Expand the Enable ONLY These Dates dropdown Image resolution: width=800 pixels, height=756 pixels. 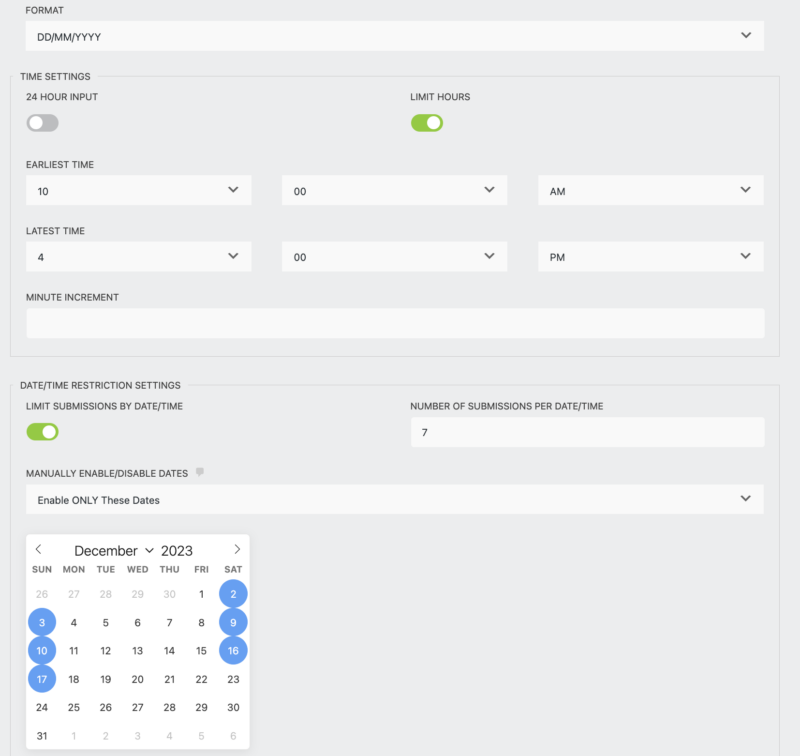(394, 499)
